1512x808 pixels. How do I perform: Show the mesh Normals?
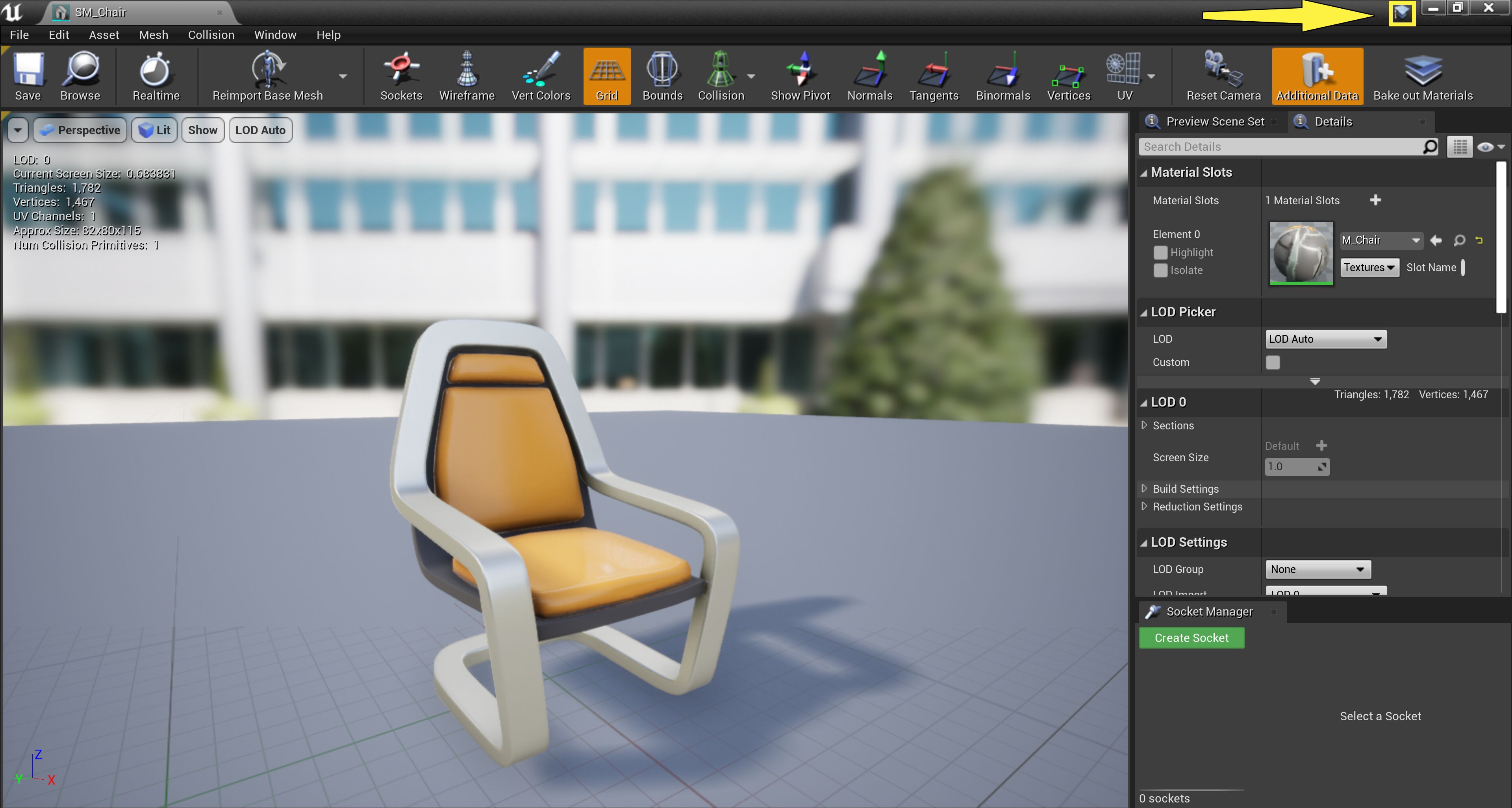(x=869, y=76)
